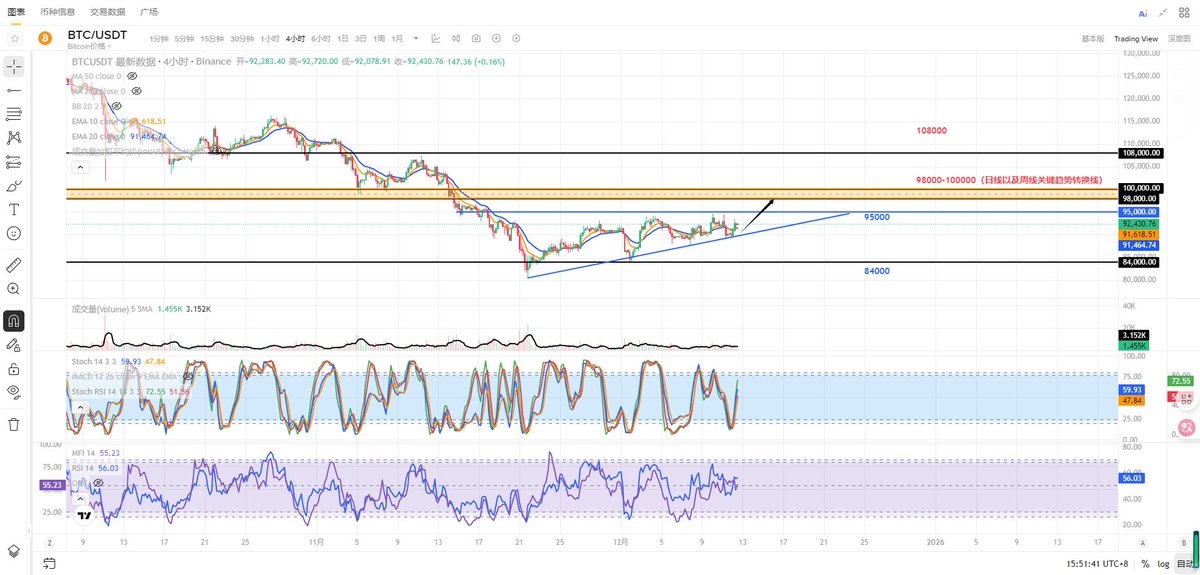Take a chart snapshot with camera icon
1200x575 pixels.
[x=476, y=38]
